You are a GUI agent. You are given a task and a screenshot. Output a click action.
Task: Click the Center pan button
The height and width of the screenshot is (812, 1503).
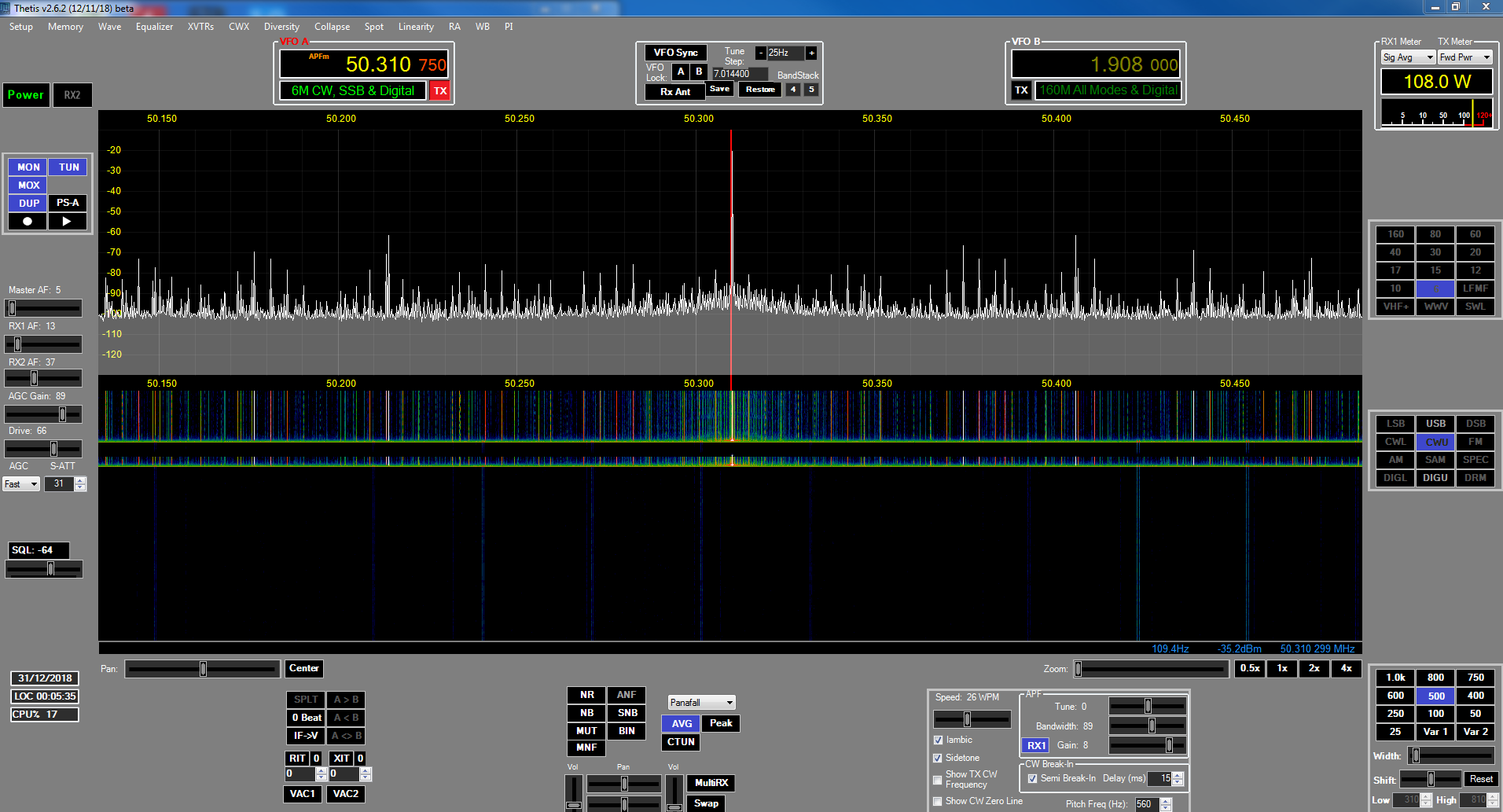pyautogui.click(x=303, y=669)
